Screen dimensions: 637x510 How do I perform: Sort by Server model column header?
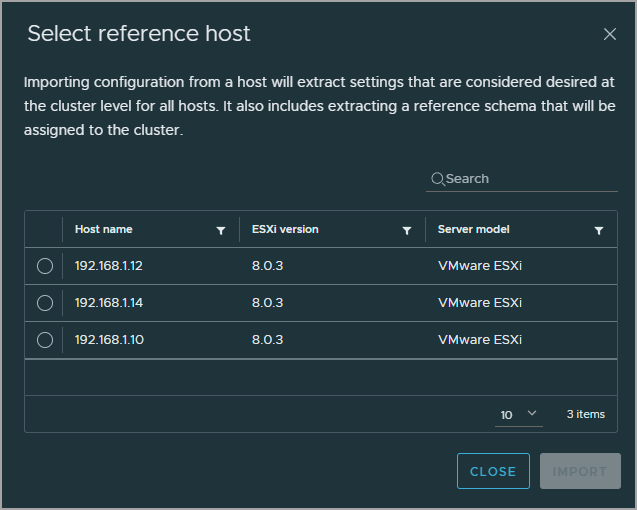click(473, 229)
